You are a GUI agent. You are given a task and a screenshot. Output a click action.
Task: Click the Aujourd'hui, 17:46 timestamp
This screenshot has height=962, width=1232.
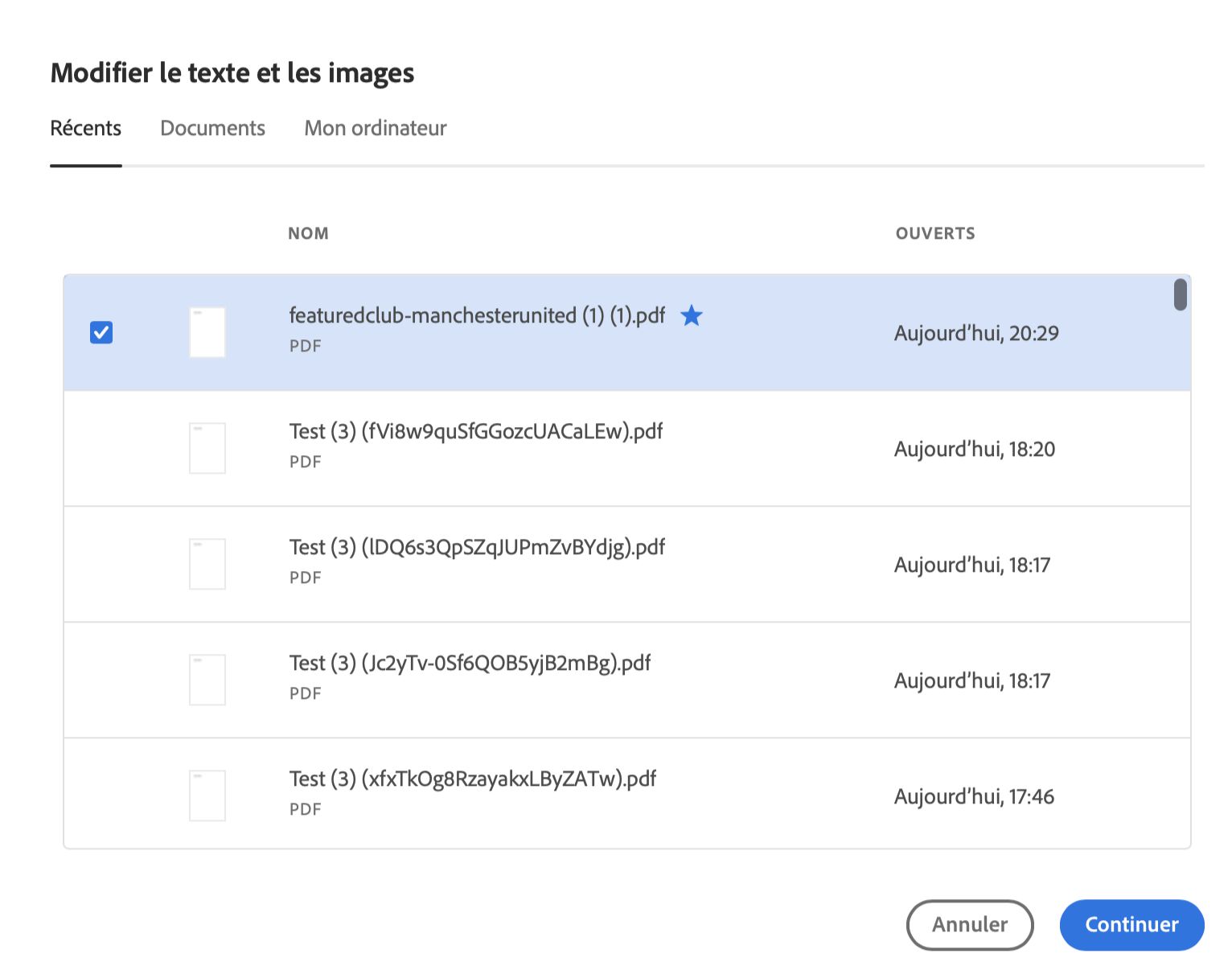pos(974,796)
